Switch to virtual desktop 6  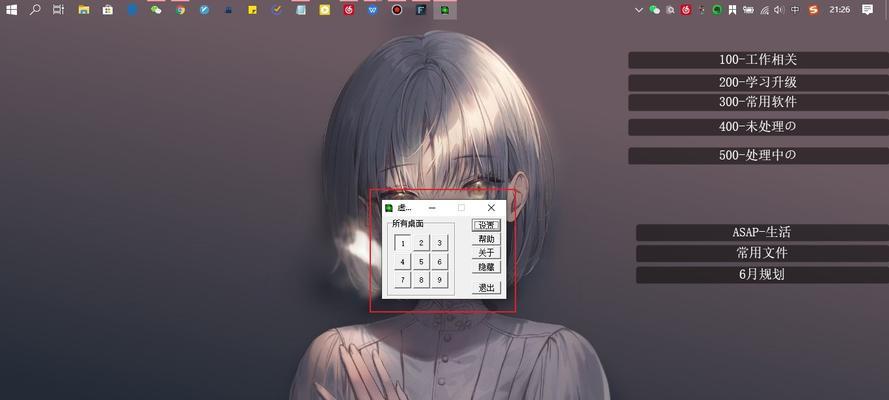tap(439, 262)
